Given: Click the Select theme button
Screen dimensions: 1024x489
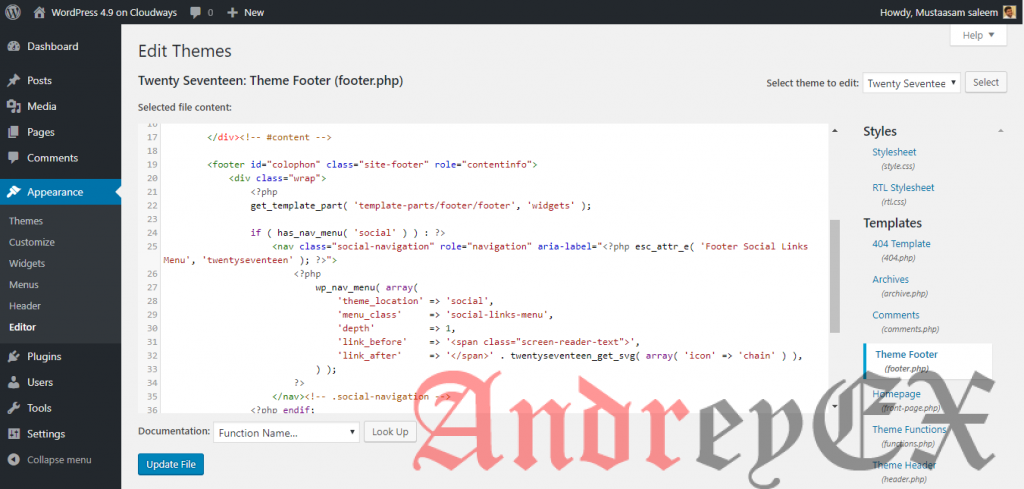Looking at the screenshot, I should pyautogui.click(x=986, y=83).
